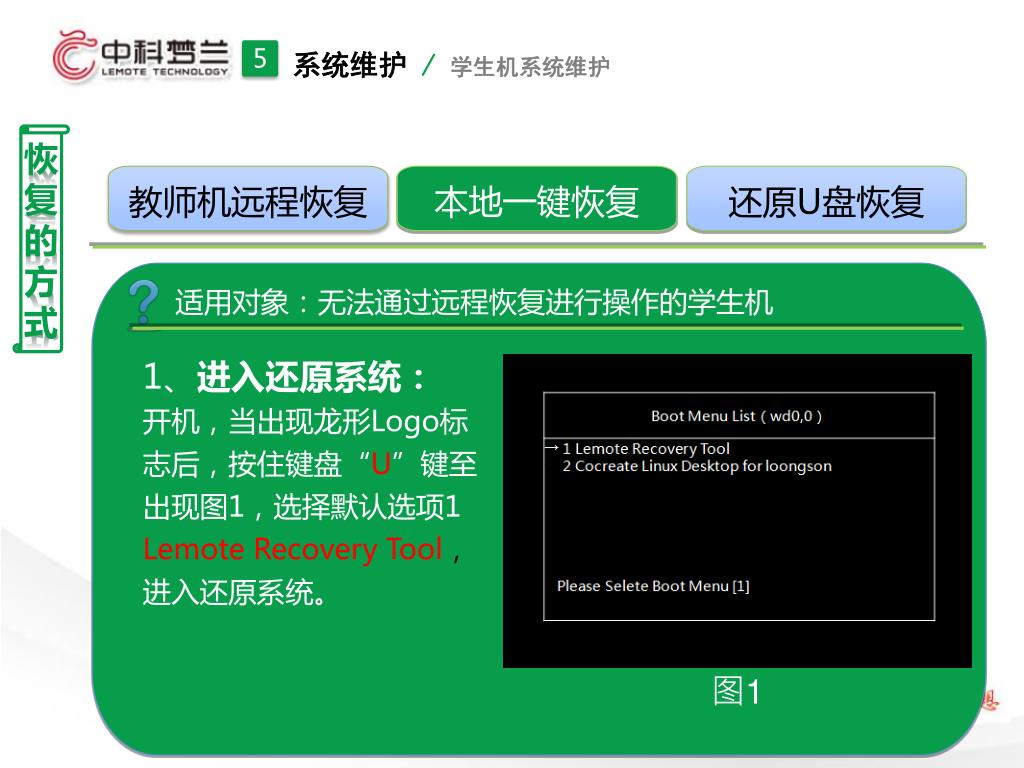Image resolution: width=1024 pixels, height=768 pixels.
Task: Select the 本地一键恢复 tab
Action: (x=537, y=200)
